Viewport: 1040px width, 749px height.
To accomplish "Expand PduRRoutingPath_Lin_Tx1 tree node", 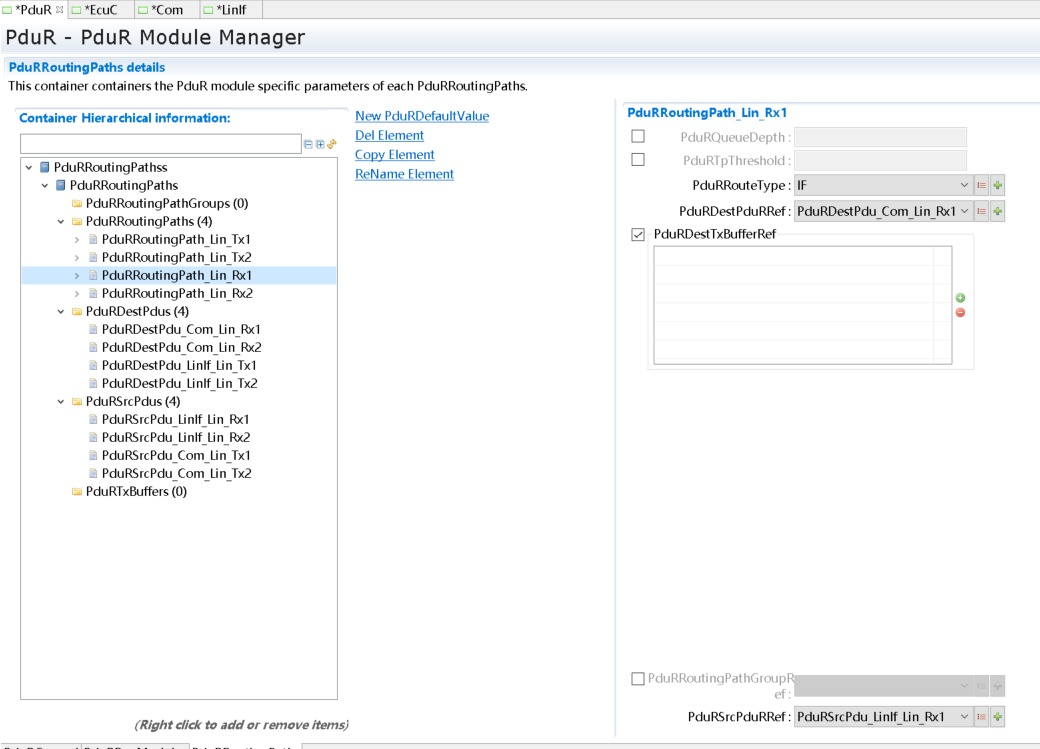I will coord(77,240).
